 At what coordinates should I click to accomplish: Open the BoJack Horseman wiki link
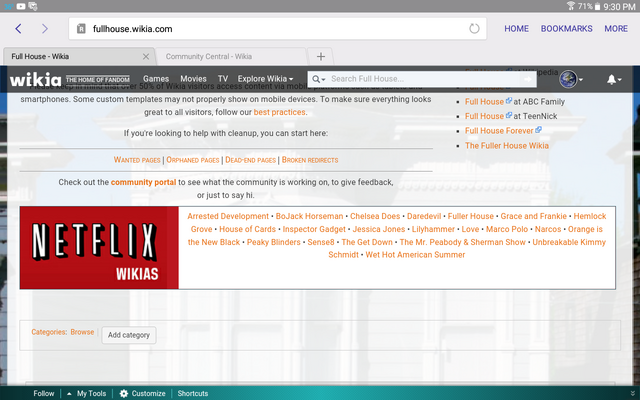point(309,216)
